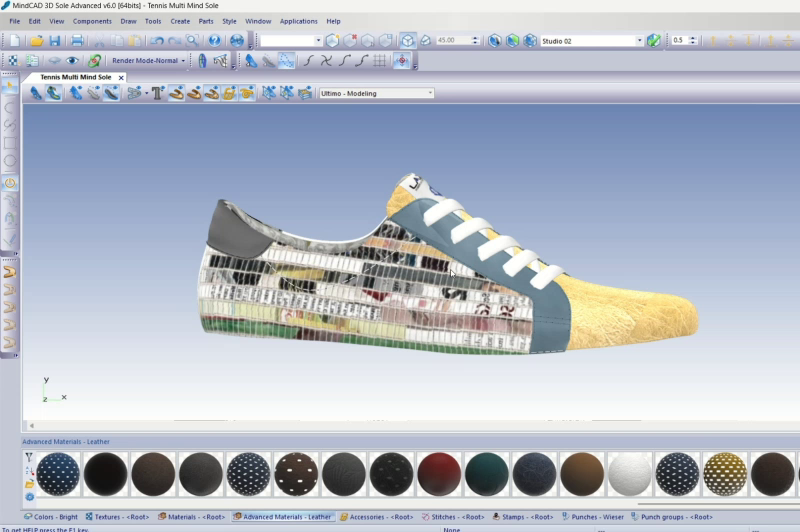Select the white leather material sphere
Screen dimensions: 800x532
[x=630, y=474]
